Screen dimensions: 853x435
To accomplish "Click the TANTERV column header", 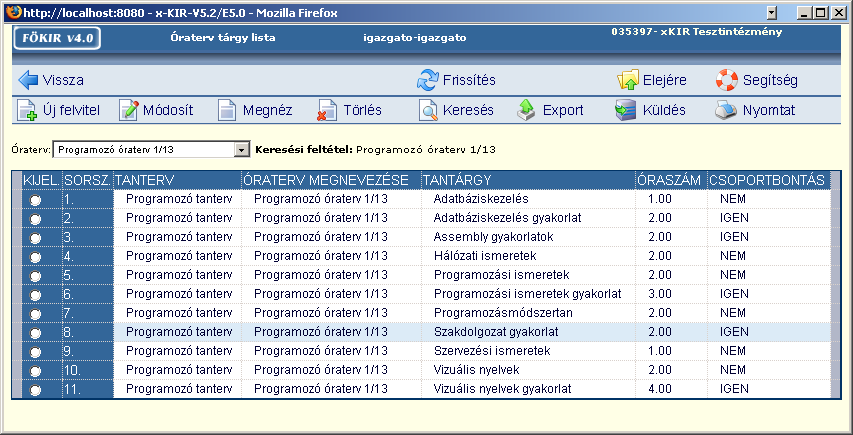I will 177,180.
